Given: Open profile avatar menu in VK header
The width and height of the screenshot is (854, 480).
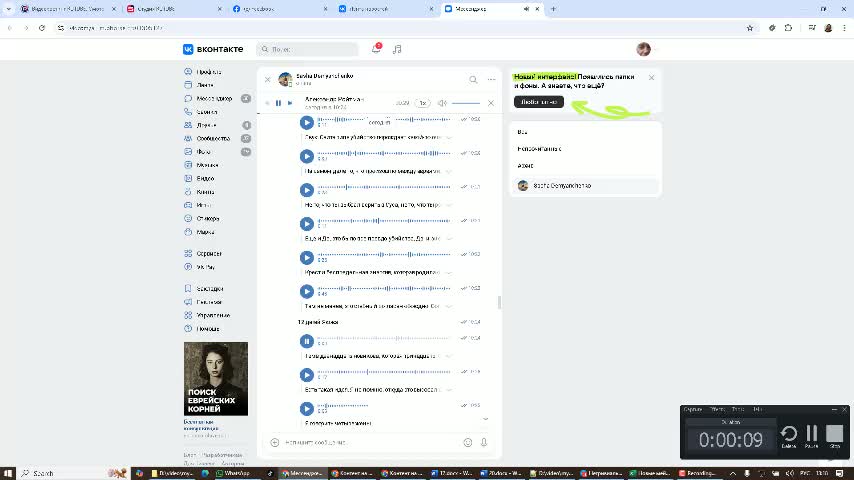Looking at the screenshot, I should [x=644, y=49].
